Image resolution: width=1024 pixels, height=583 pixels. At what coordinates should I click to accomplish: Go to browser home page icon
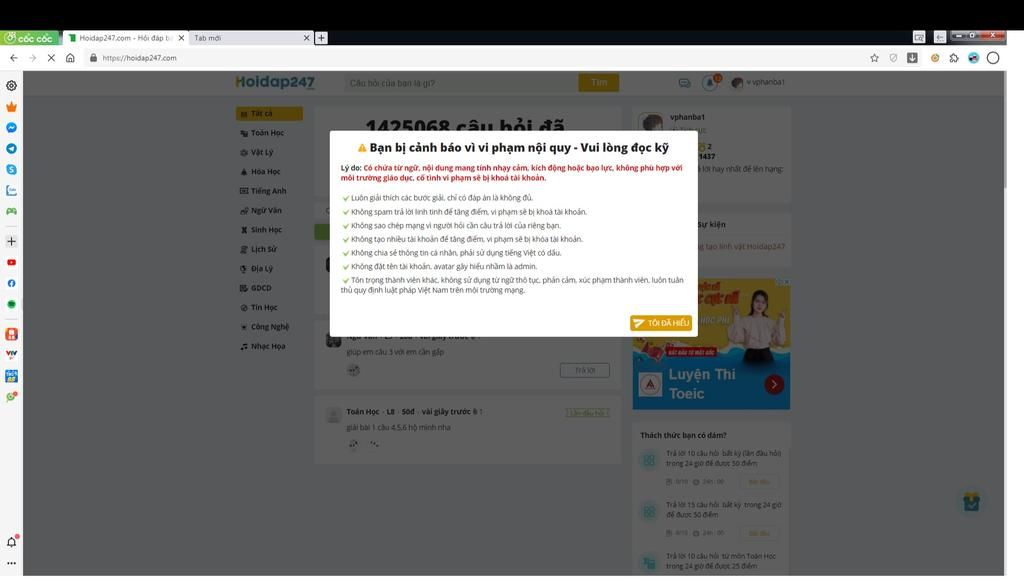pyautogui.click(x=70, y=57)
